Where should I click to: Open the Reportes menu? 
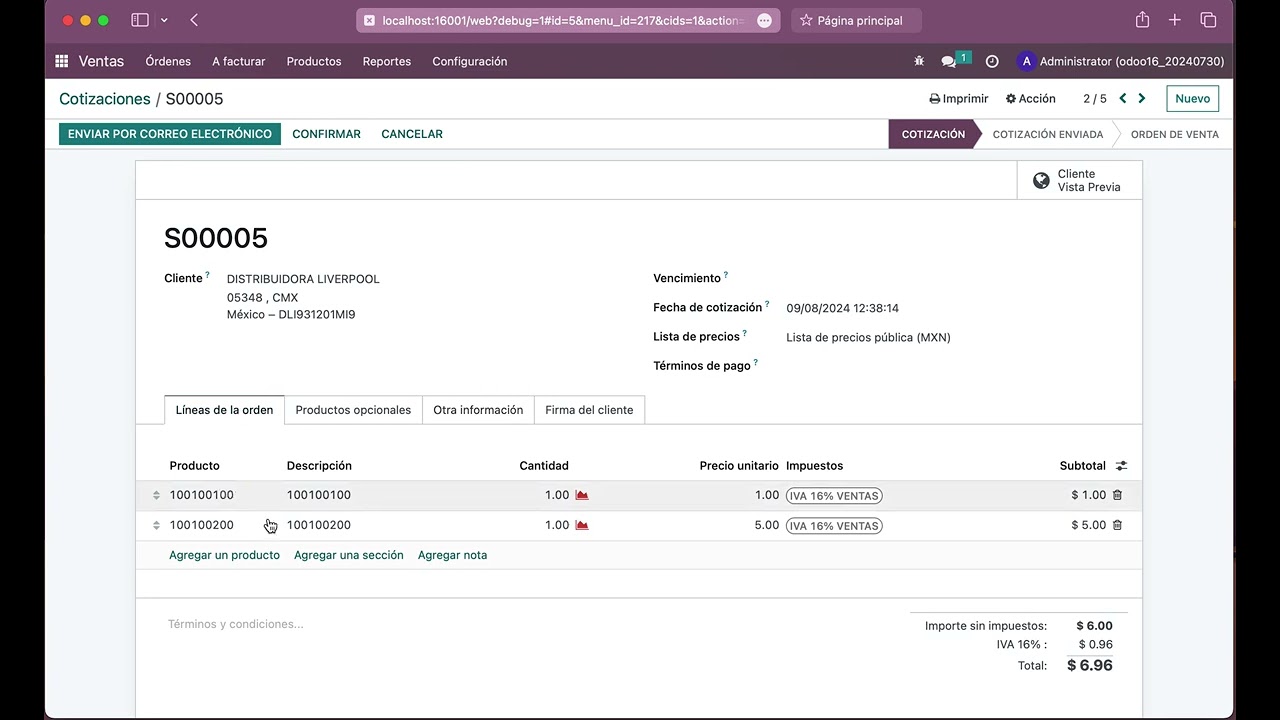click(387, 61)
